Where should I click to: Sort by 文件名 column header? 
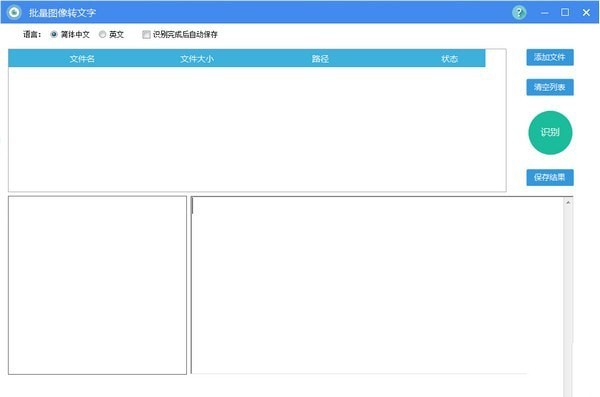(82, 59)
